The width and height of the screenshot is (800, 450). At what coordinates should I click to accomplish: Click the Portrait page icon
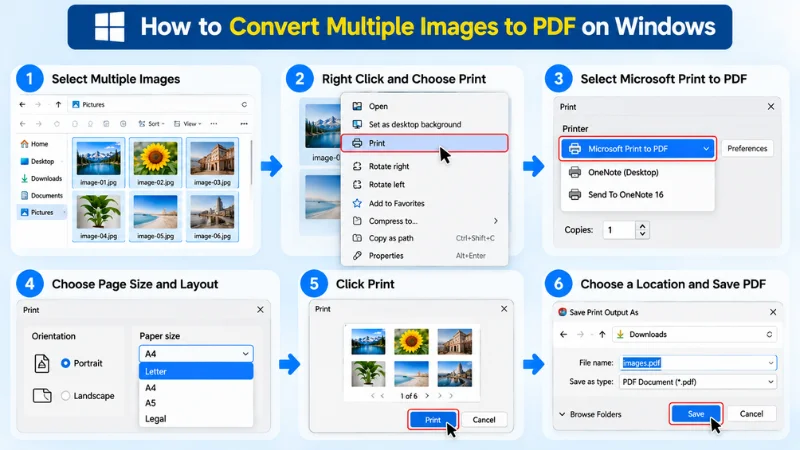tap(42, 363)
